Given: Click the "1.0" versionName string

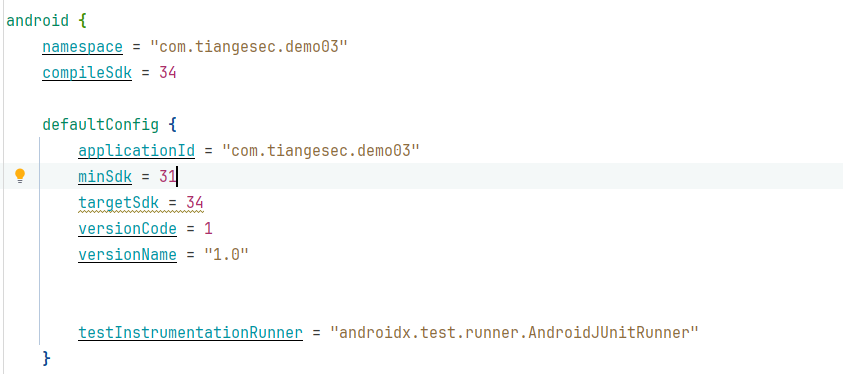Looking at the screenshot, I should coord(226,254).
